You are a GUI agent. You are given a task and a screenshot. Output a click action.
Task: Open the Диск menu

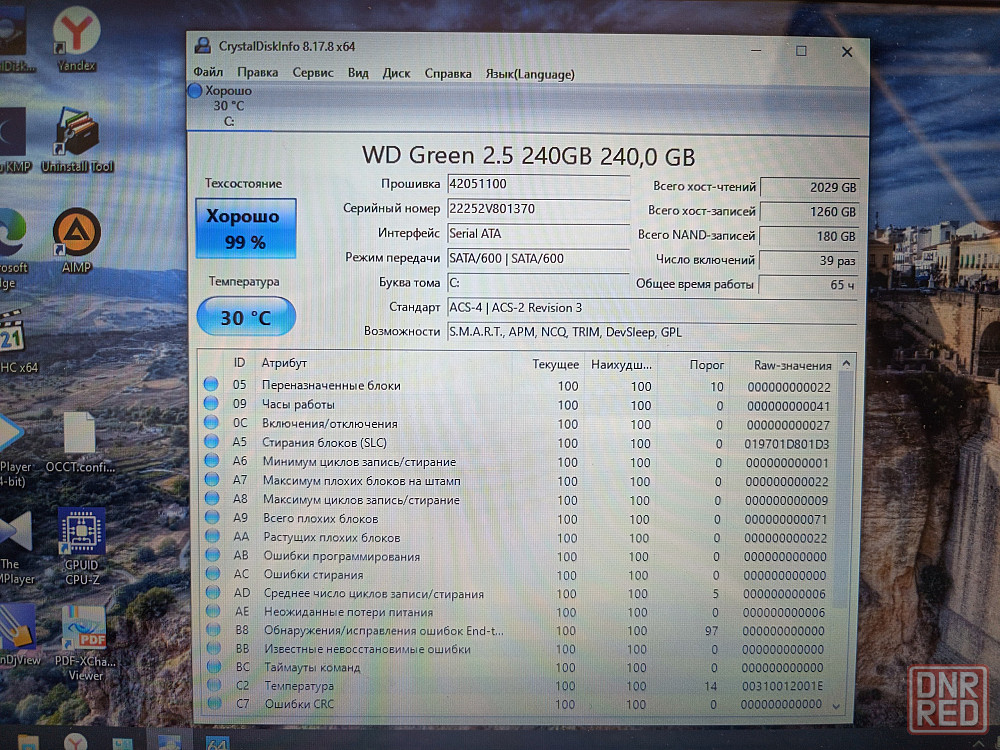tap(396, 73)
